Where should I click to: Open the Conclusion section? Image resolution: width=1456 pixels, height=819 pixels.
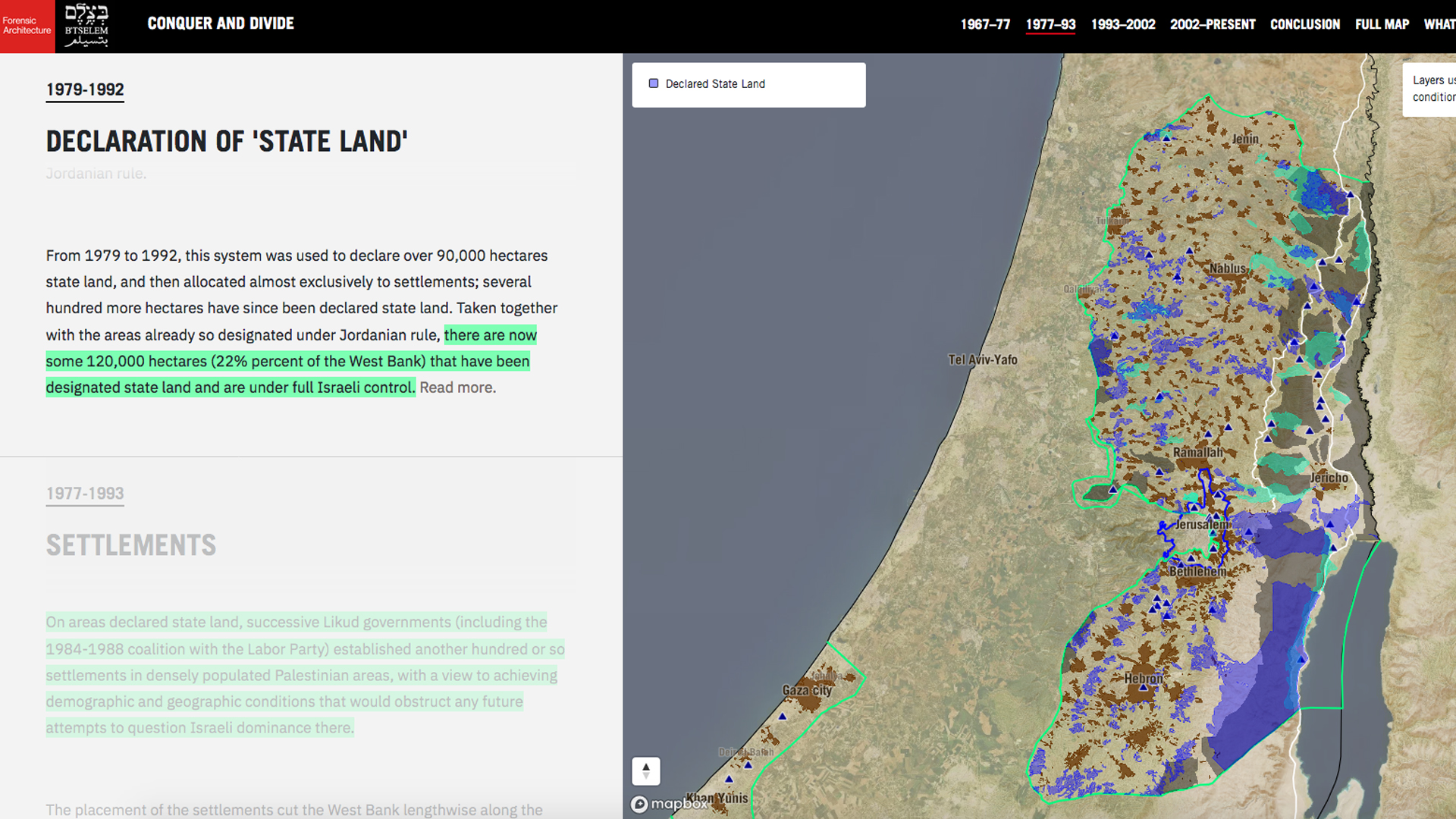click(1305, 24)
